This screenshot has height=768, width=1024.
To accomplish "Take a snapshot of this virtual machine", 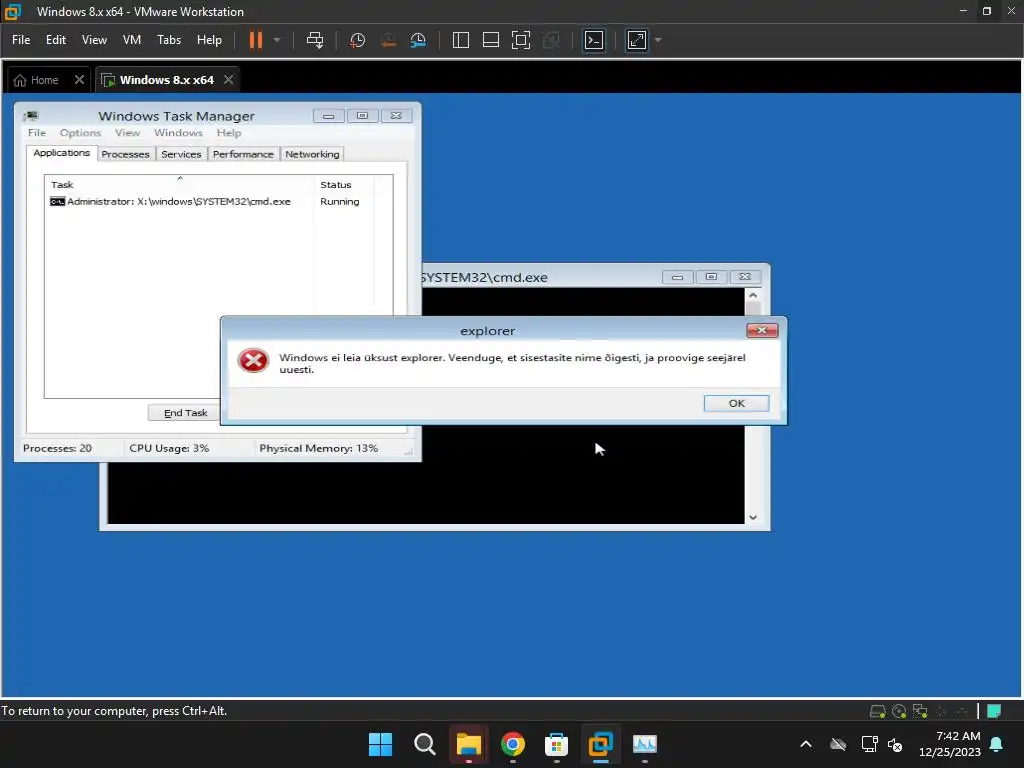I will pyautogui.click(x=357, y=40).
